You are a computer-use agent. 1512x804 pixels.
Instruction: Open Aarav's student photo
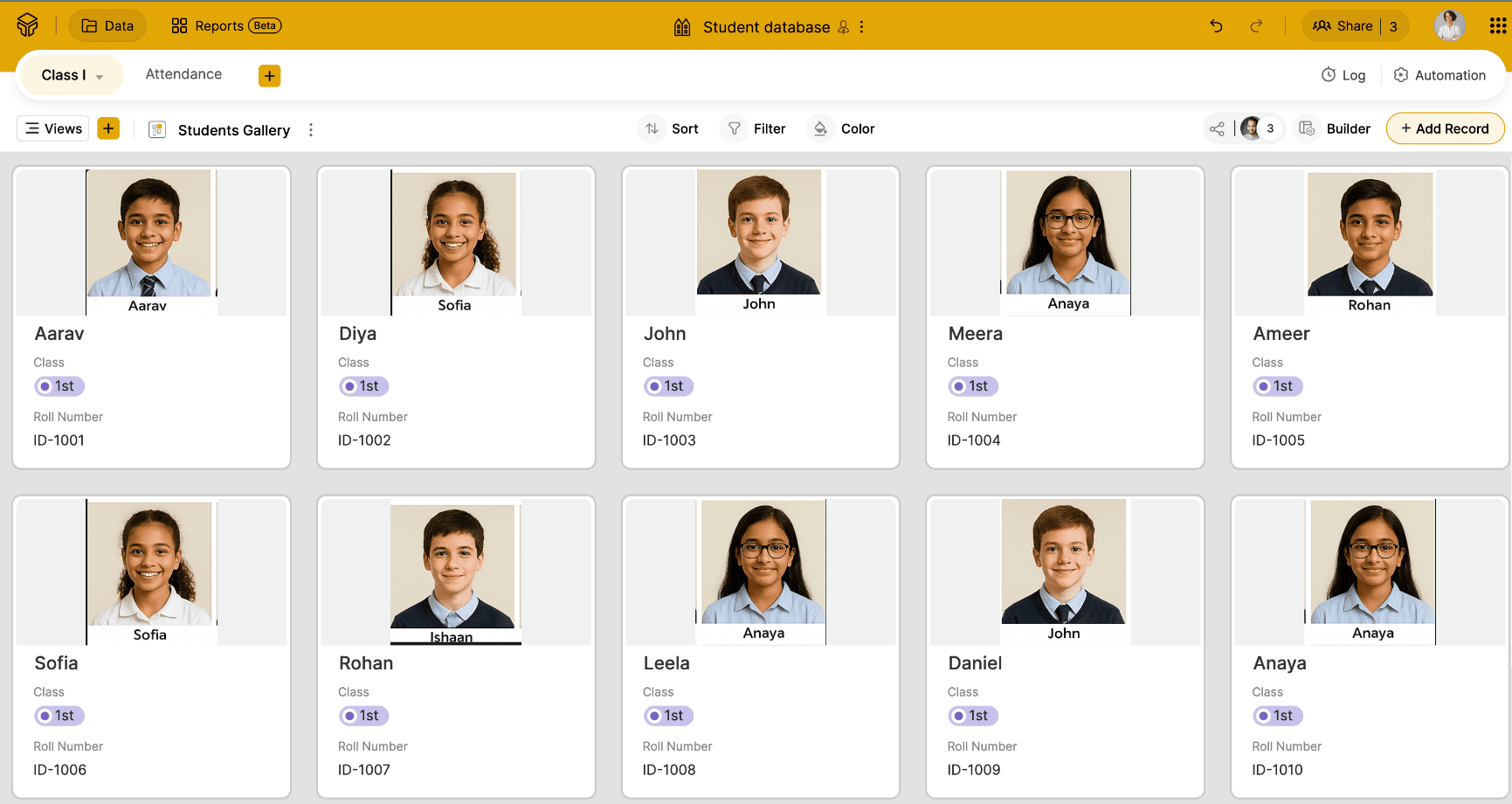[151, 242]
